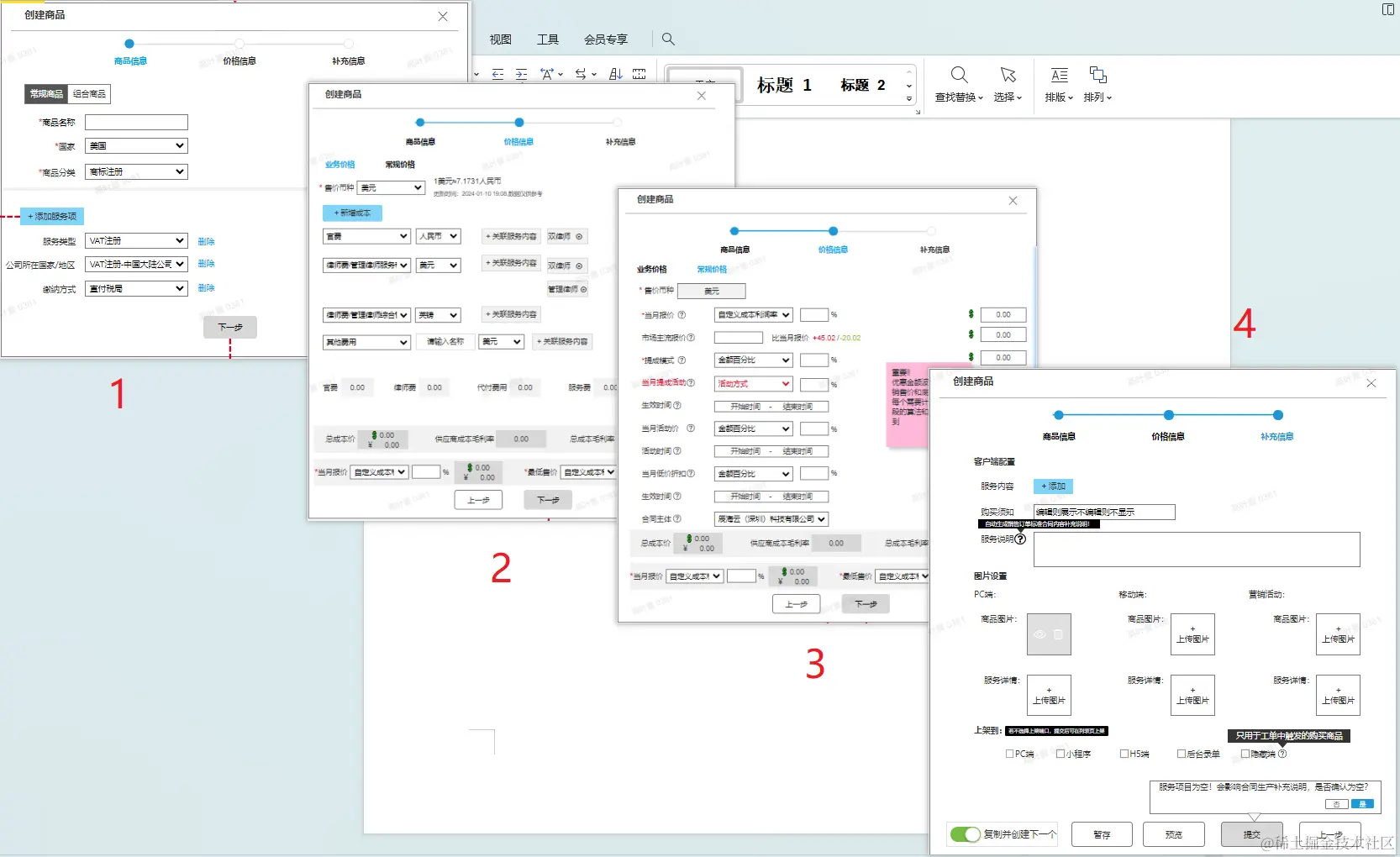Tick the 小程序 checkbox
This screenshot has width=1400, height=857.
click(1061, 754)
